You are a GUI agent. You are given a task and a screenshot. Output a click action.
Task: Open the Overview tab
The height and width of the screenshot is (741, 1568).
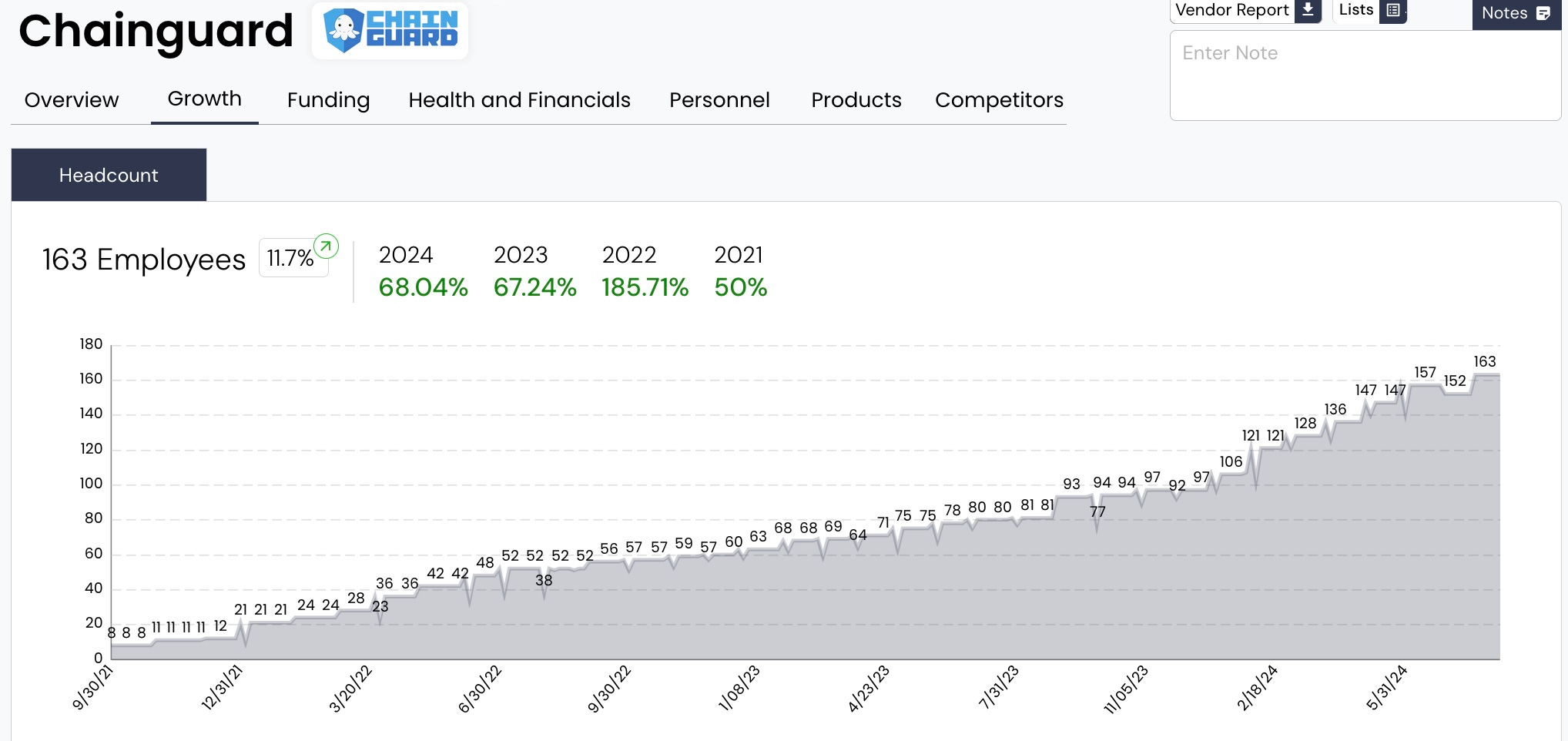point(72,100)
